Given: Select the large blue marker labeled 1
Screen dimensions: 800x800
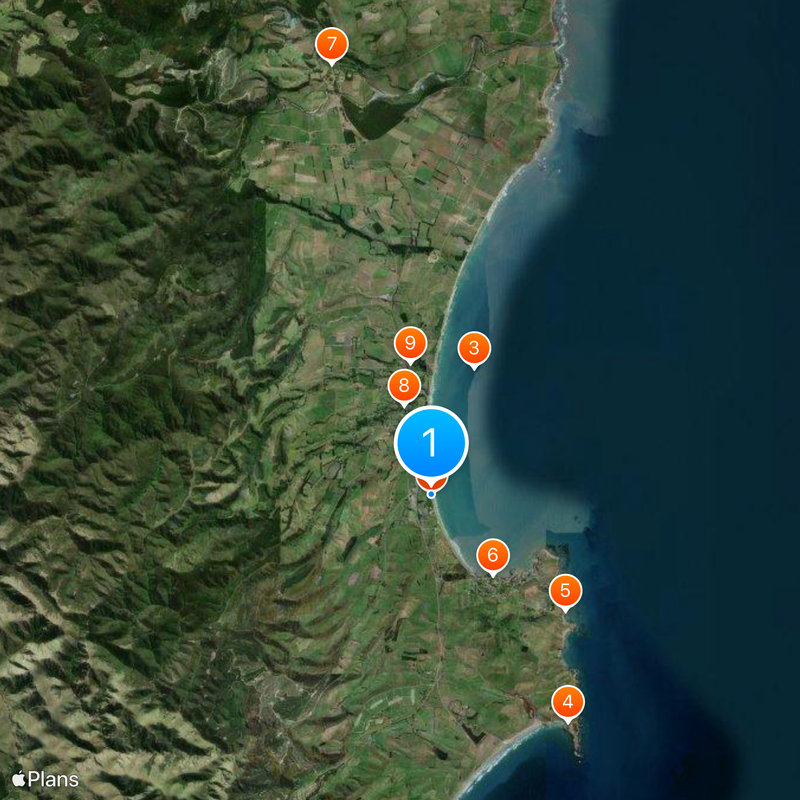Looking at the screenshot, I should pyautogui.click(x=431, y=440).
